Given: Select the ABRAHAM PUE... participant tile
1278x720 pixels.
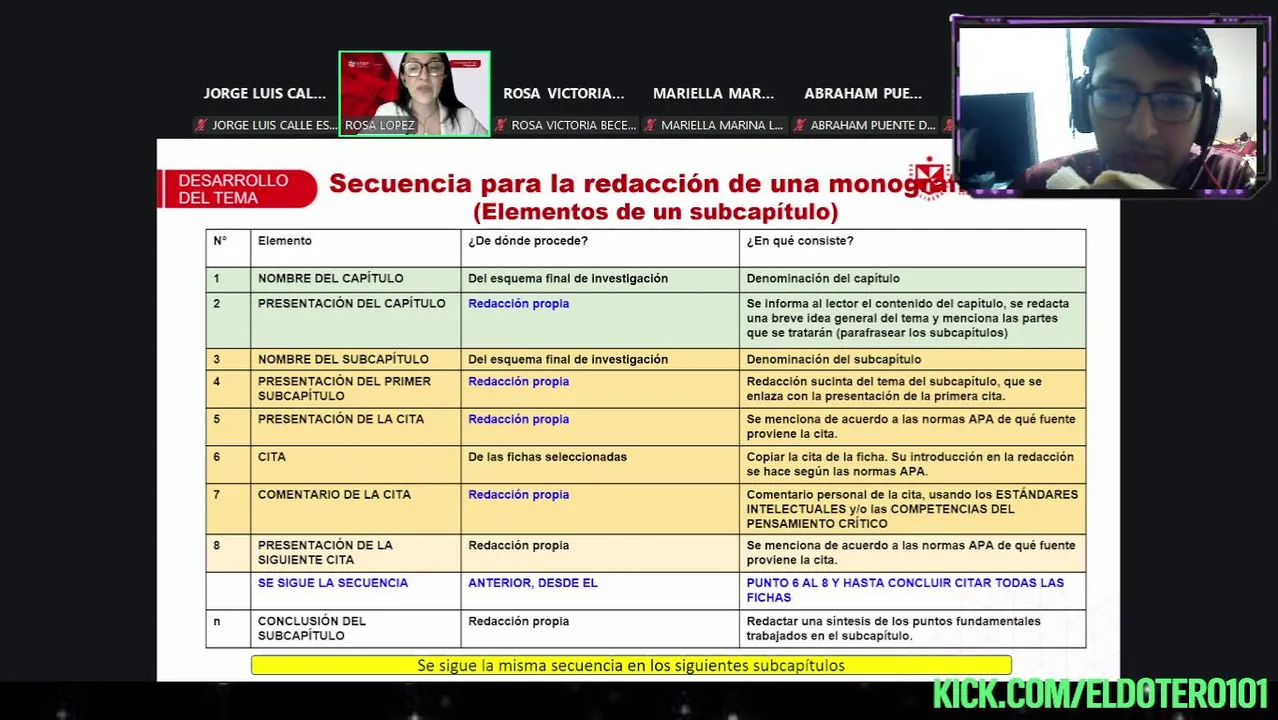Looking at the screenshot, I should (863, 94).
